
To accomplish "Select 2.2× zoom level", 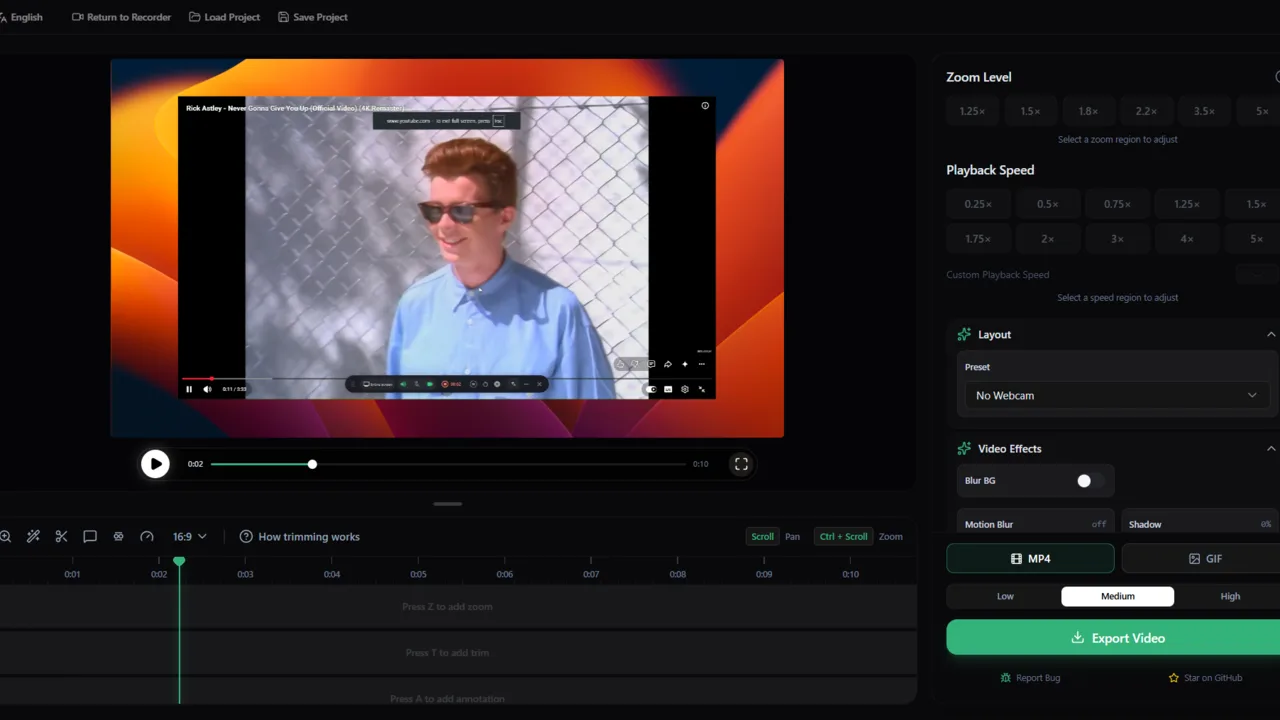I will [1146, 111].
